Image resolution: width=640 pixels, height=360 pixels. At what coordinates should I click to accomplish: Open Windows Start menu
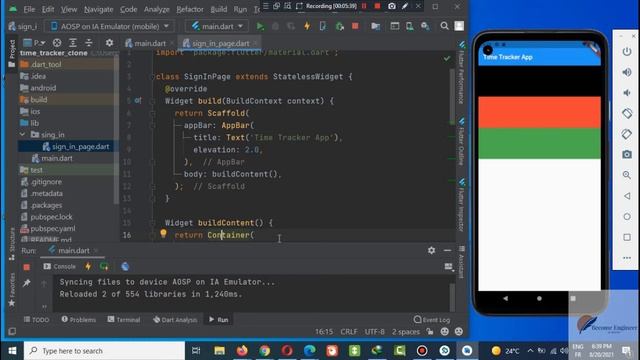pos(12,351)
